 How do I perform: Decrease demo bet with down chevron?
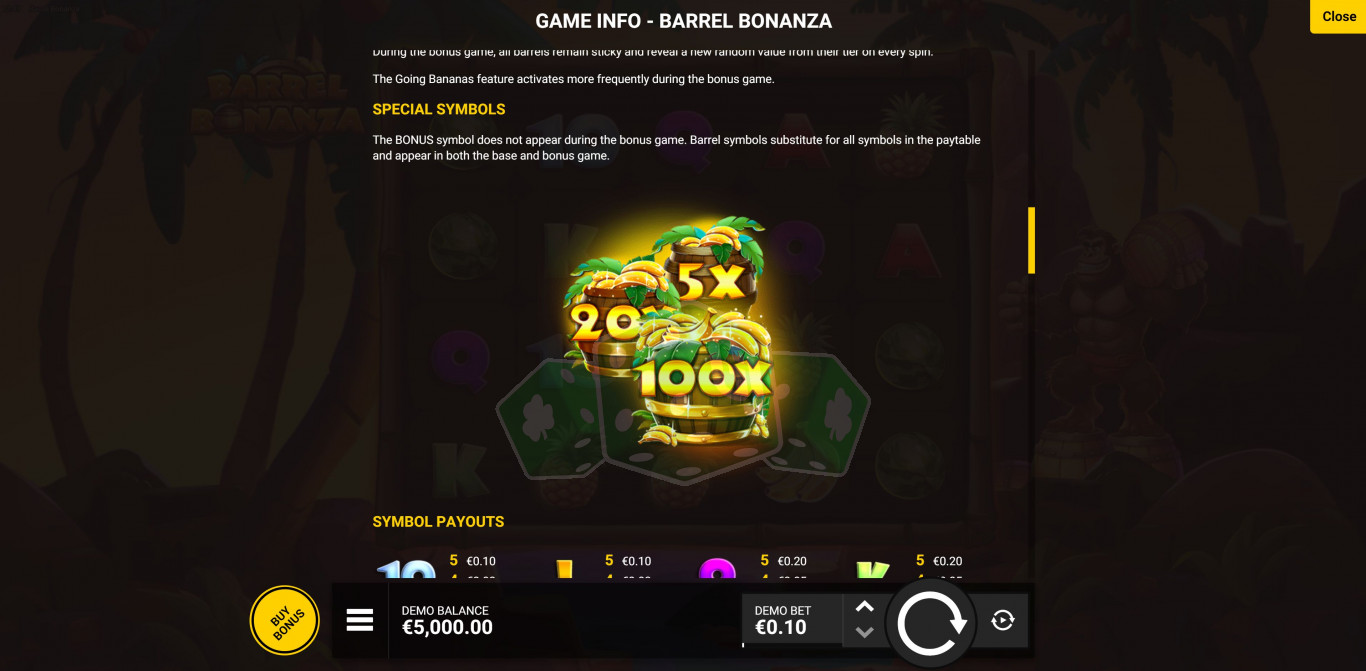click(x=865, y=632)
